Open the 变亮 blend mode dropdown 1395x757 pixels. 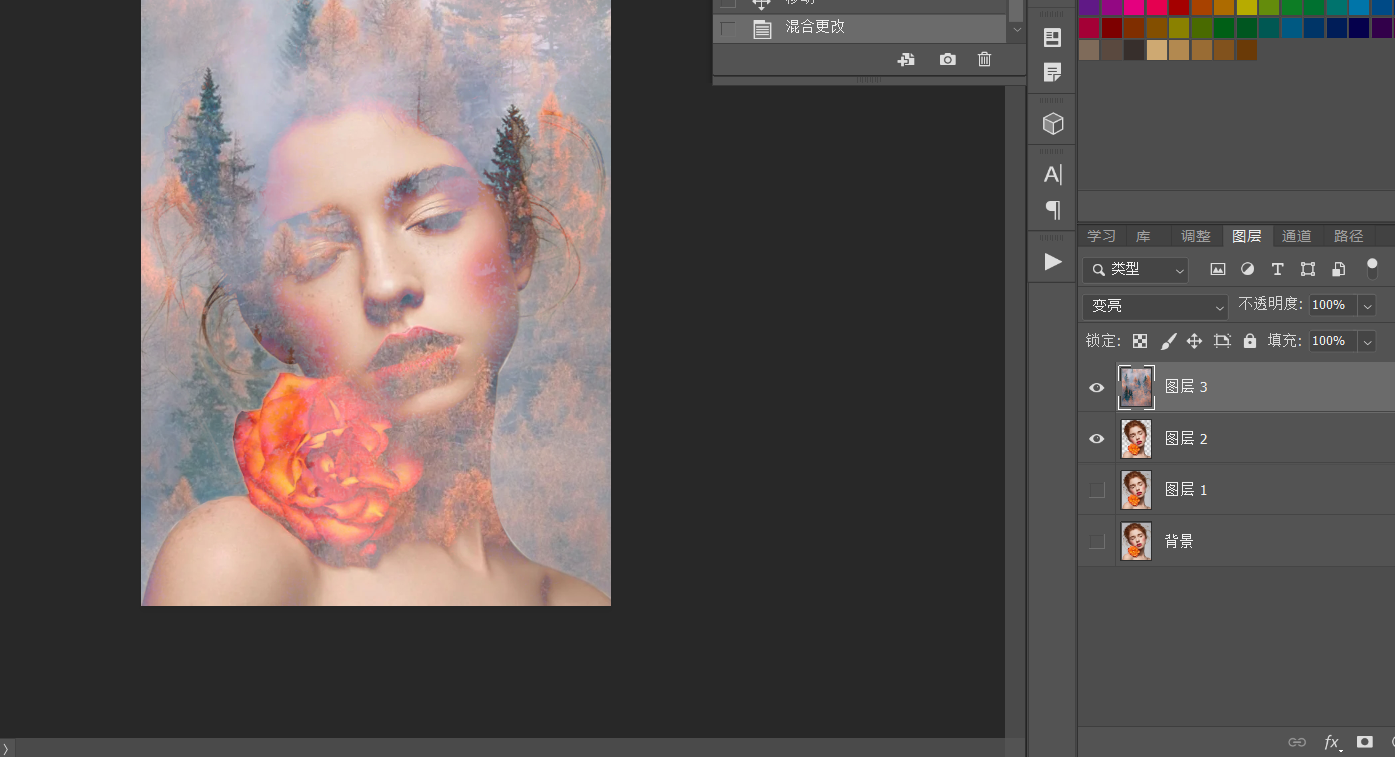(1155, 306)
